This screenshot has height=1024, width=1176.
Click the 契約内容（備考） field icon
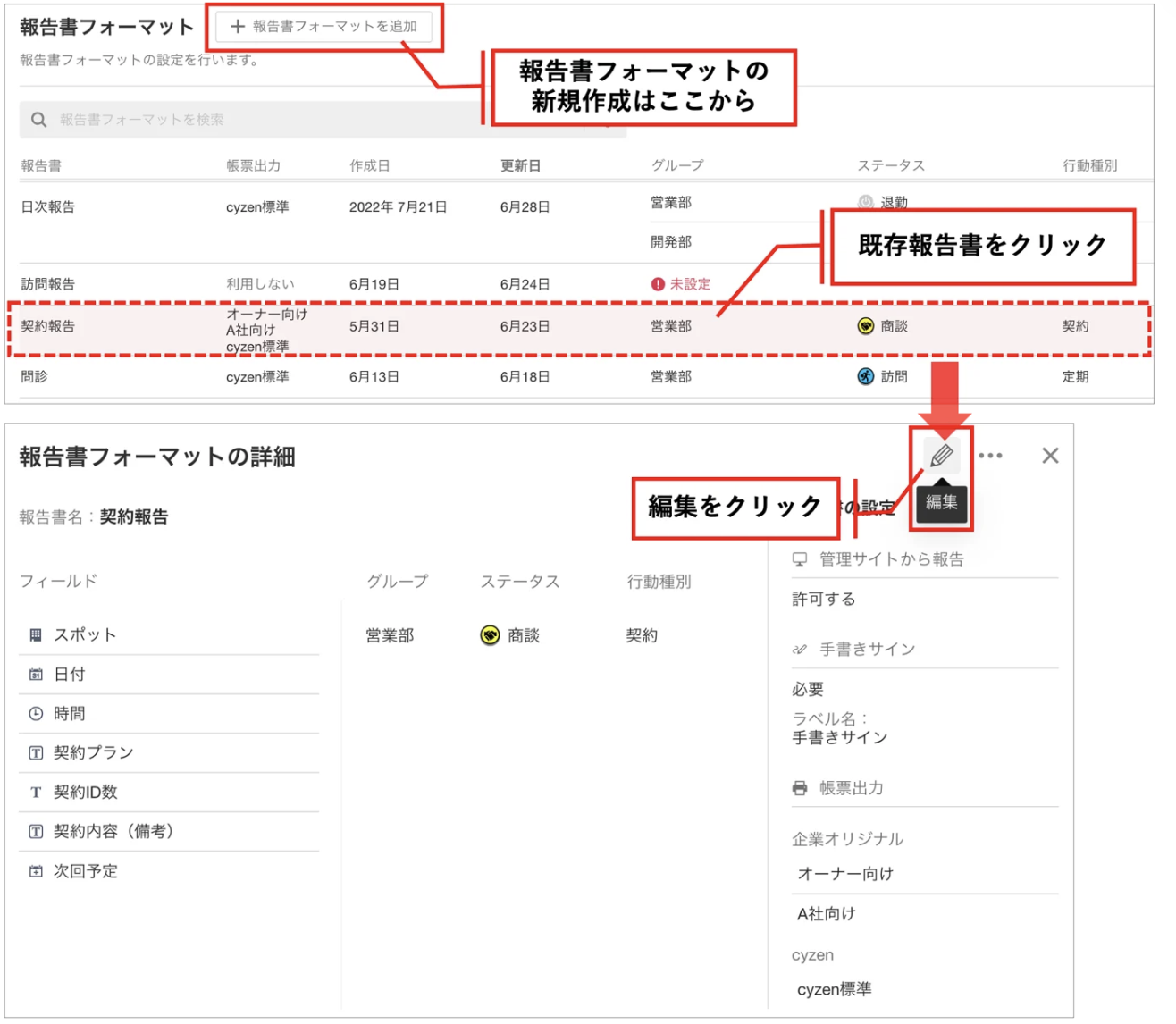pyautogui.click(x=36, y=831)
